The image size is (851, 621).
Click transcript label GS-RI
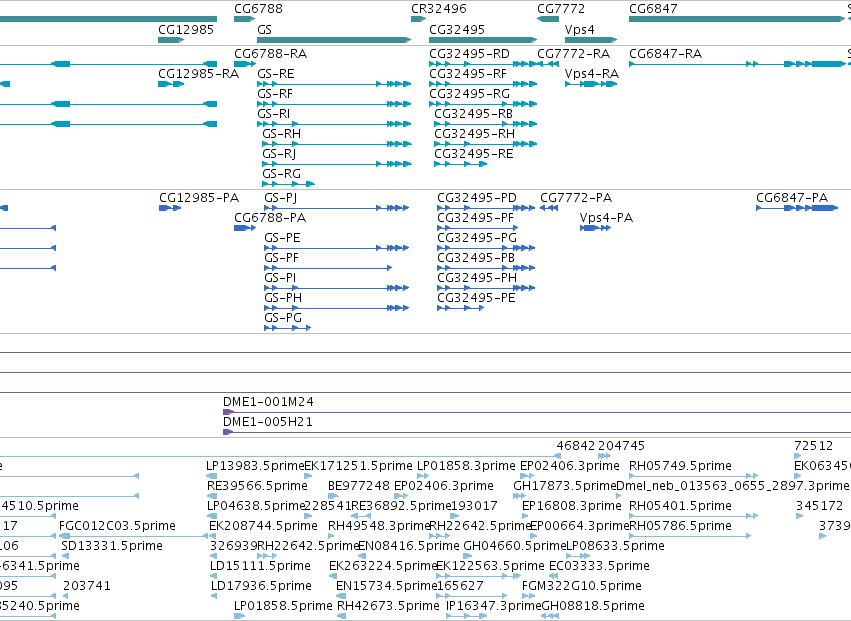(274, 114)
